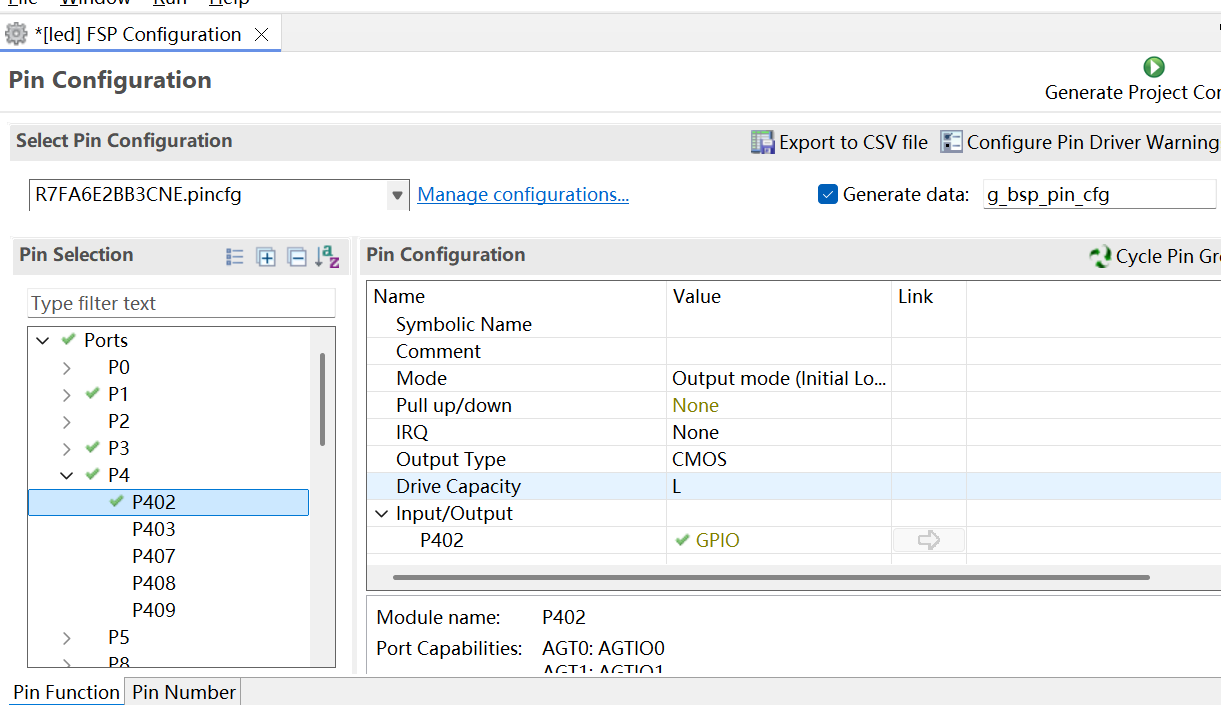Close the FSP Configuration tab

[261, 35]
